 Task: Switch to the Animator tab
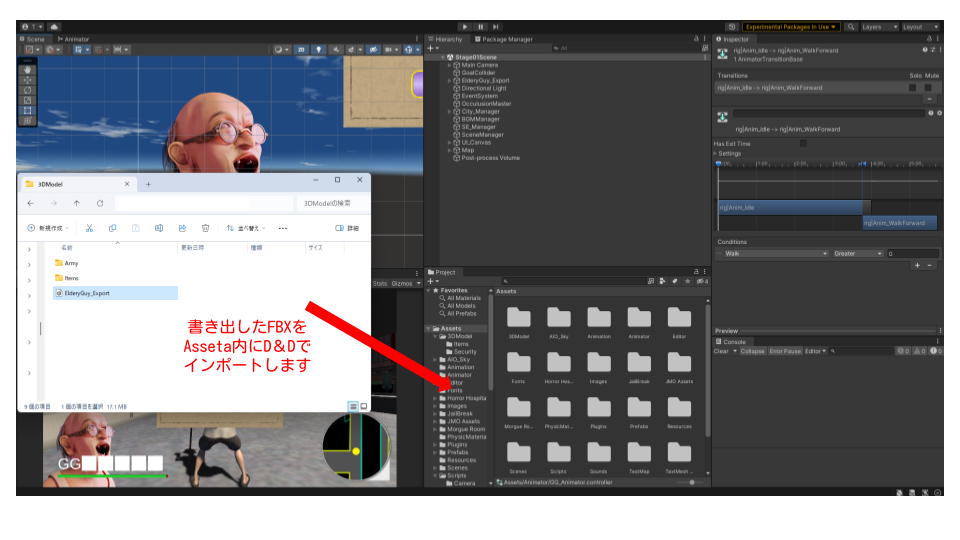76,39
